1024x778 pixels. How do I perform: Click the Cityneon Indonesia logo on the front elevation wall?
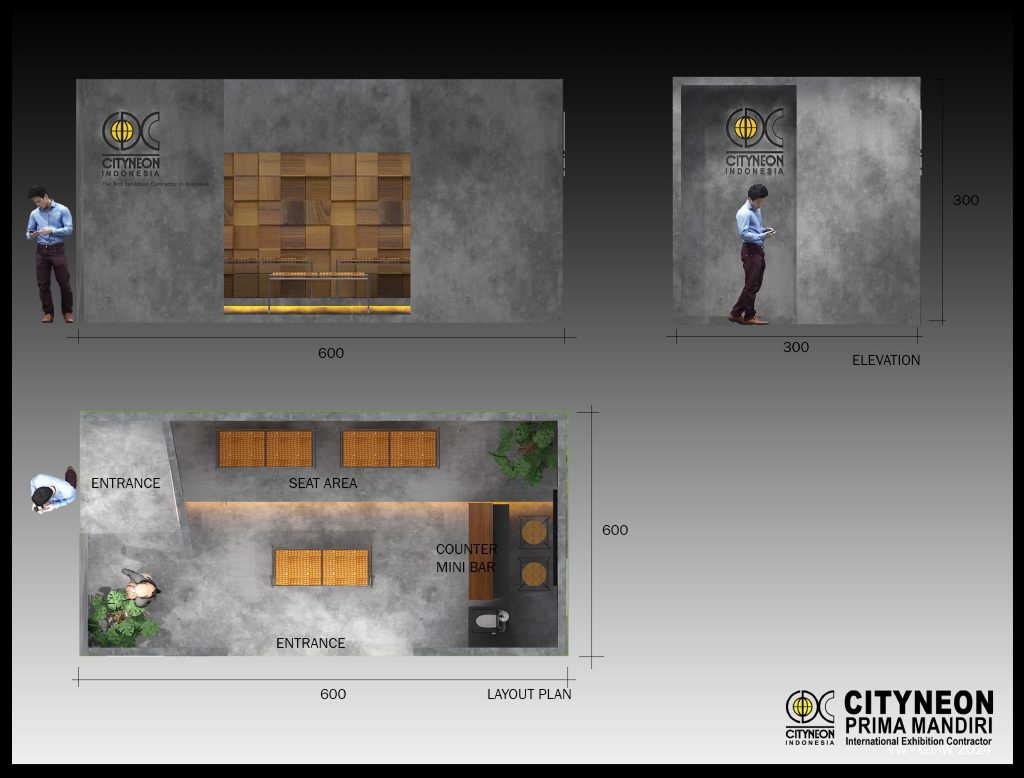130,144
